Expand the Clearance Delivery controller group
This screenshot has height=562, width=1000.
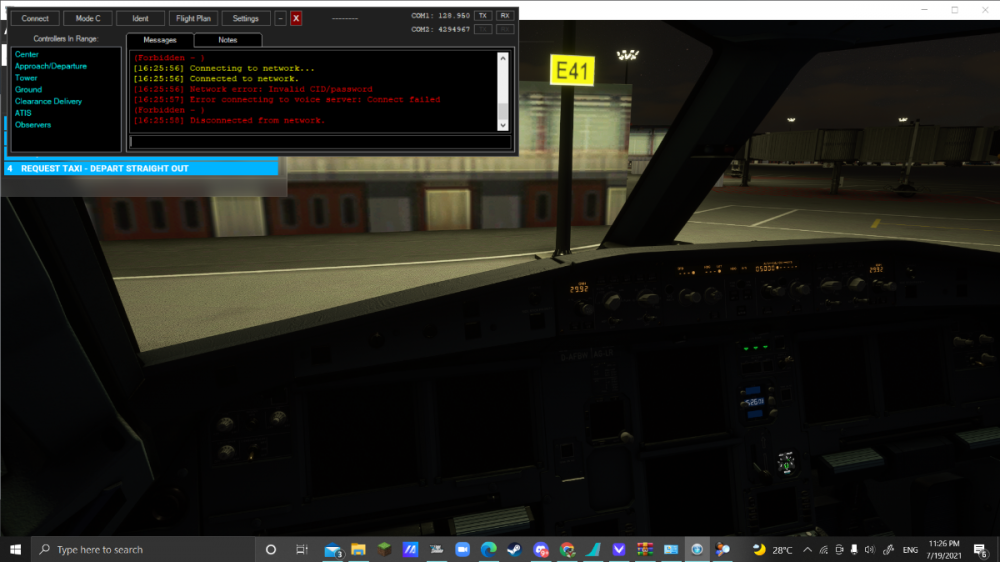click(48, 101)
